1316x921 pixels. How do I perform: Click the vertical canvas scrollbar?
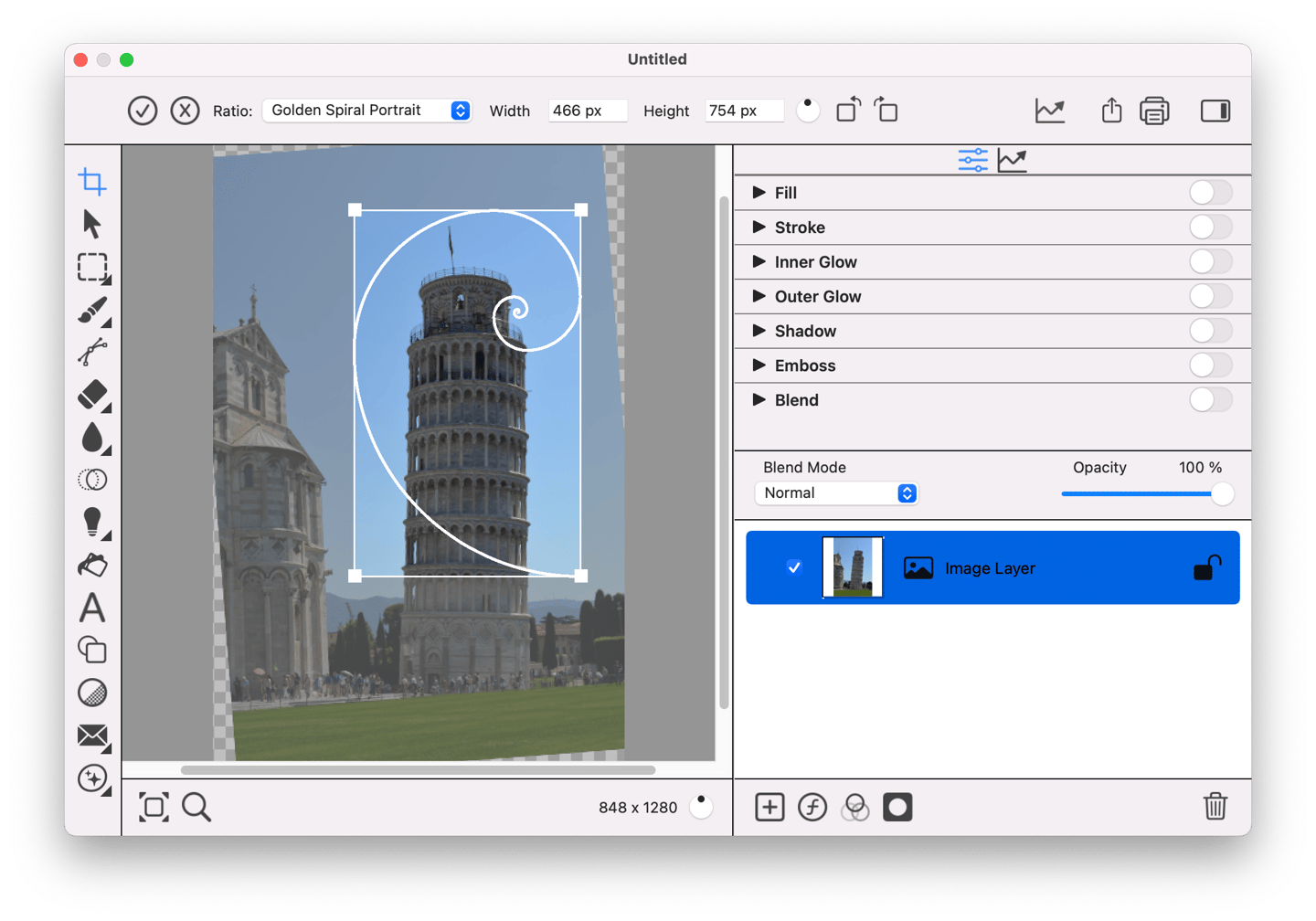pos(724,451)
